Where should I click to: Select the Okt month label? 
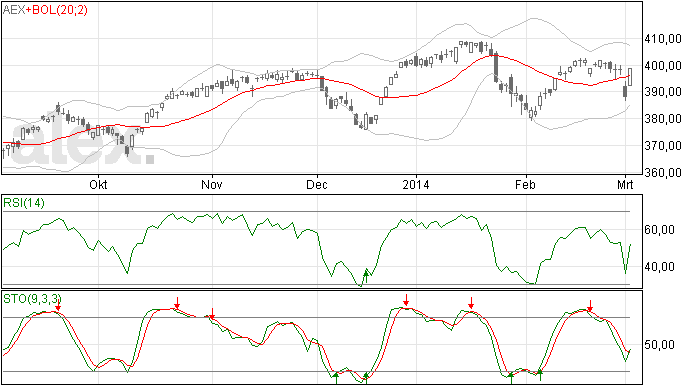tap(98, 184)
